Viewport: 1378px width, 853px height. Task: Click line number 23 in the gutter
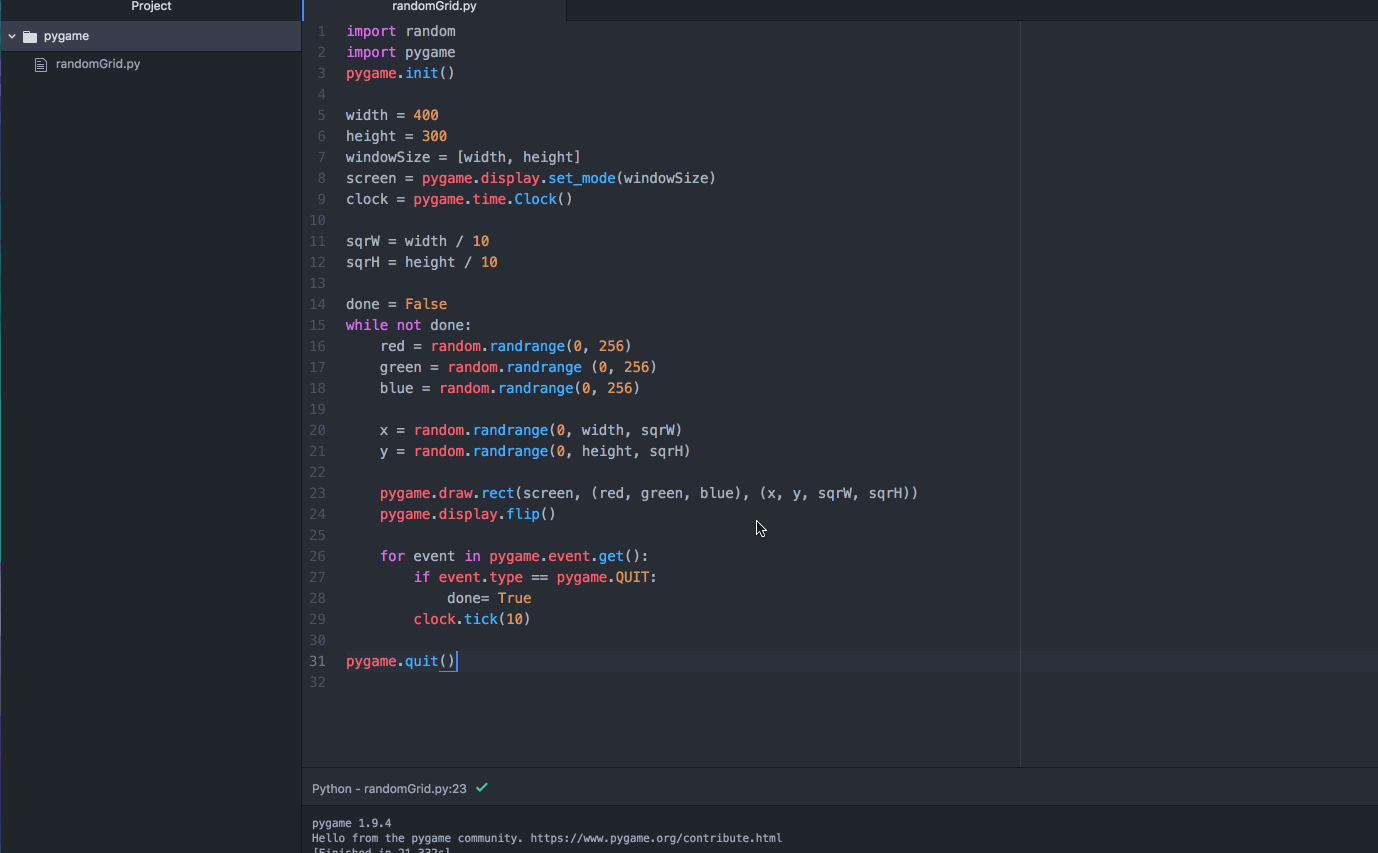[x=318, y=493]
